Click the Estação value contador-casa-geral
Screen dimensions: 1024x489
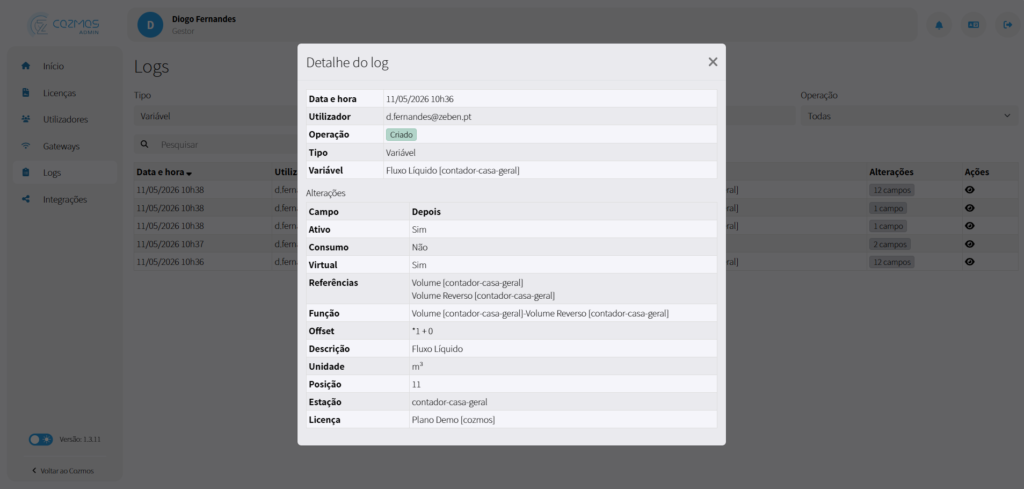449,402
